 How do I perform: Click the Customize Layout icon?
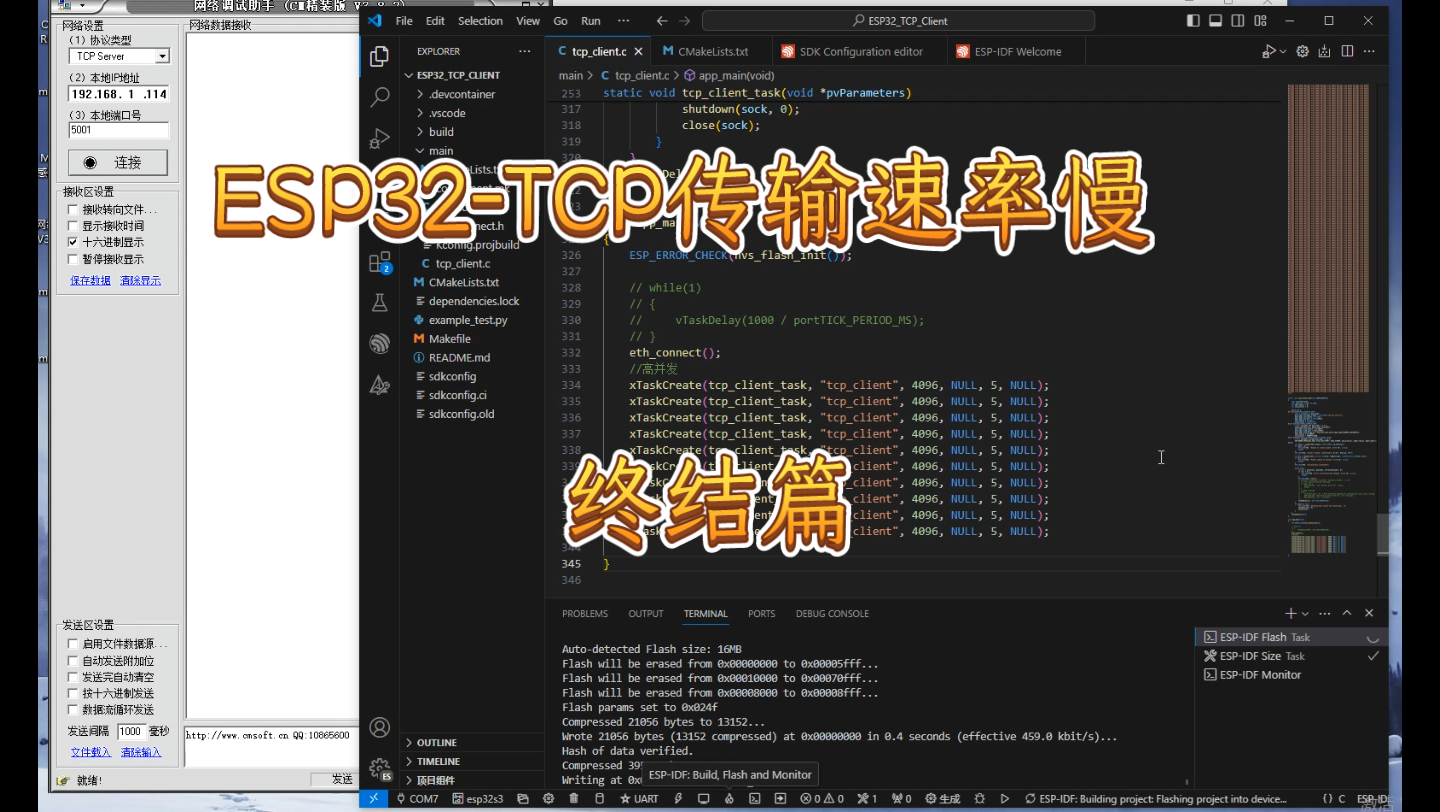[x=1260, y=21]
